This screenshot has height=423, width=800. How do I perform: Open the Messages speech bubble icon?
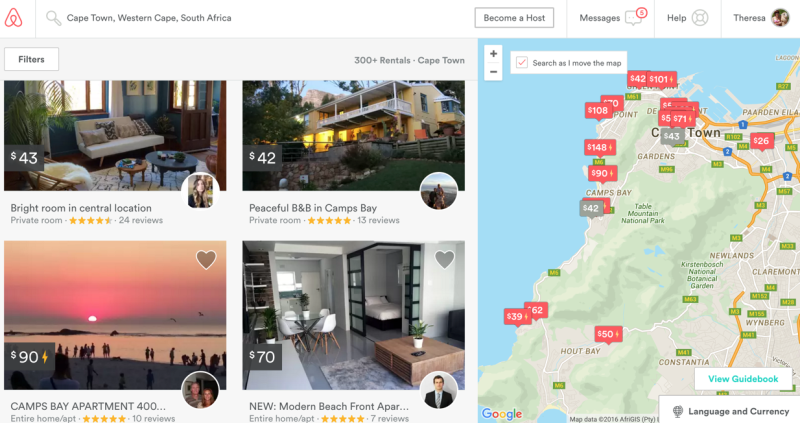tap(633, 19)
